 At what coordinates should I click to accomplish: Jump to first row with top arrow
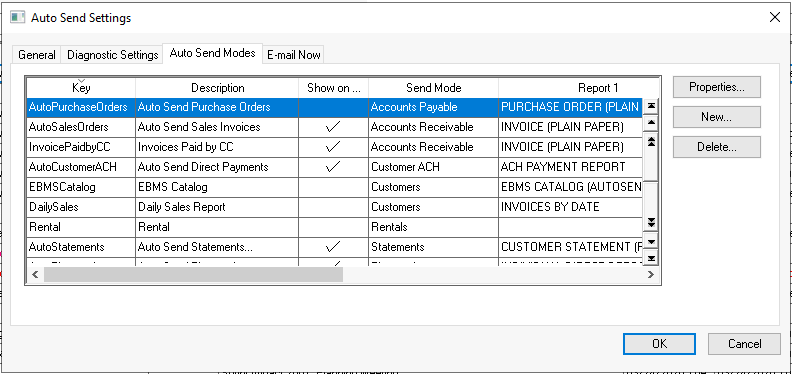coord(652,105)
